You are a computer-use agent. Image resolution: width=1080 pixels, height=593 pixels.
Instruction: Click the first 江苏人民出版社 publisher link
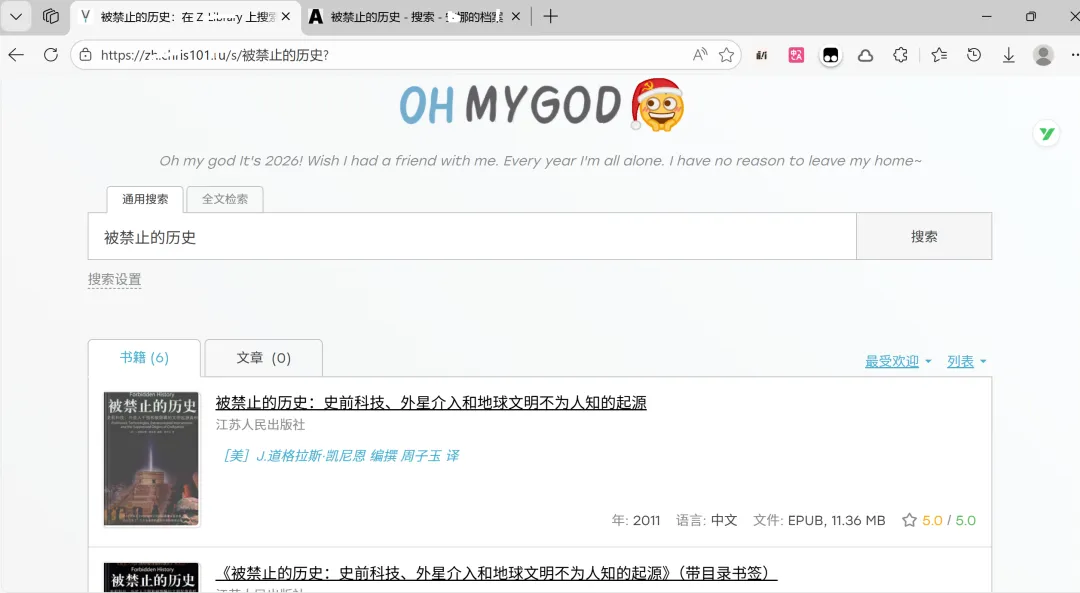(260, 425)
